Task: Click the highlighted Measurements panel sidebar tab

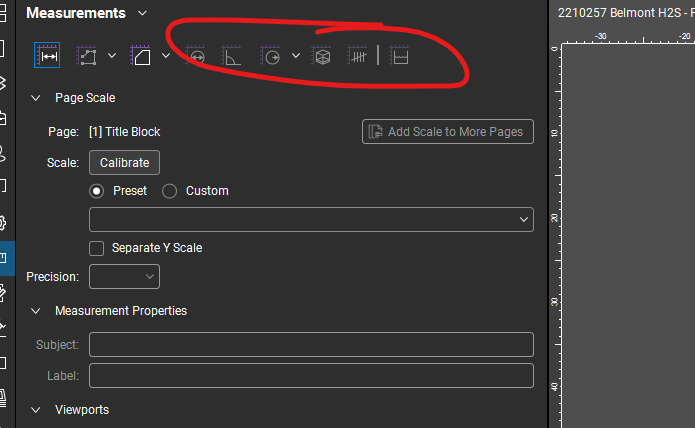Action: (7, 259)
